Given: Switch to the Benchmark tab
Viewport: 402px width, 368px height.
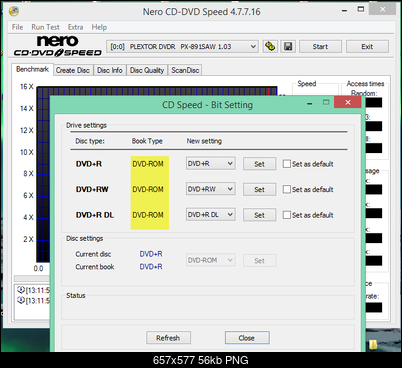Looking at the screenshot, I should (32, 69).
